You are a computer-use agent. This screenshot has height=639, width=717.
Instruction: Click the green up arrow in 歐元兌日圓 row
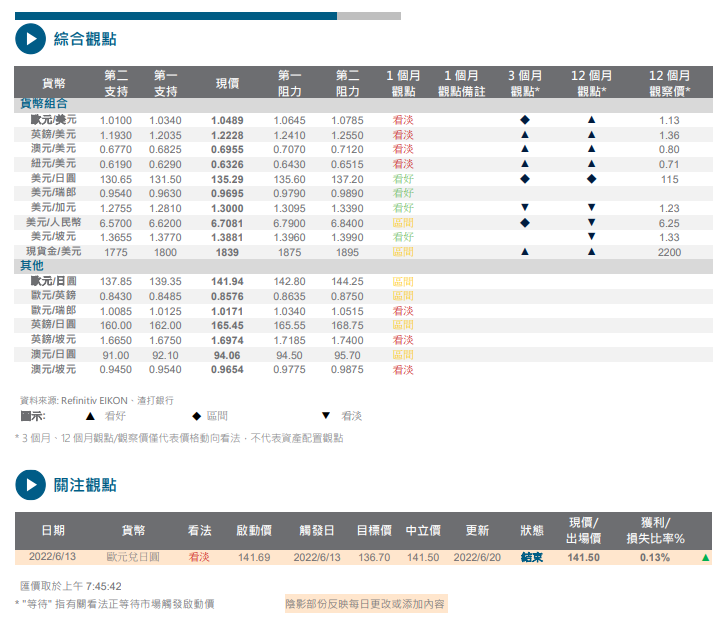[706, 557]
